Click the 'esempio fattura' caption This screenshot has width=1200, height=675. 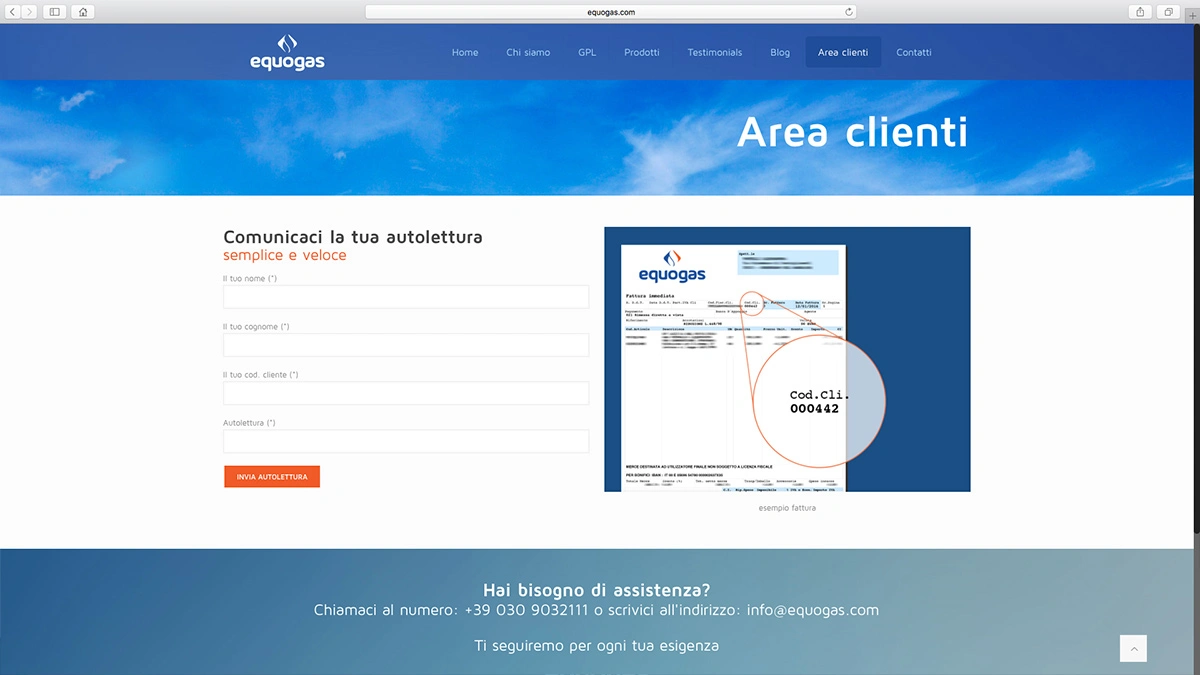(x=787, y=508)
